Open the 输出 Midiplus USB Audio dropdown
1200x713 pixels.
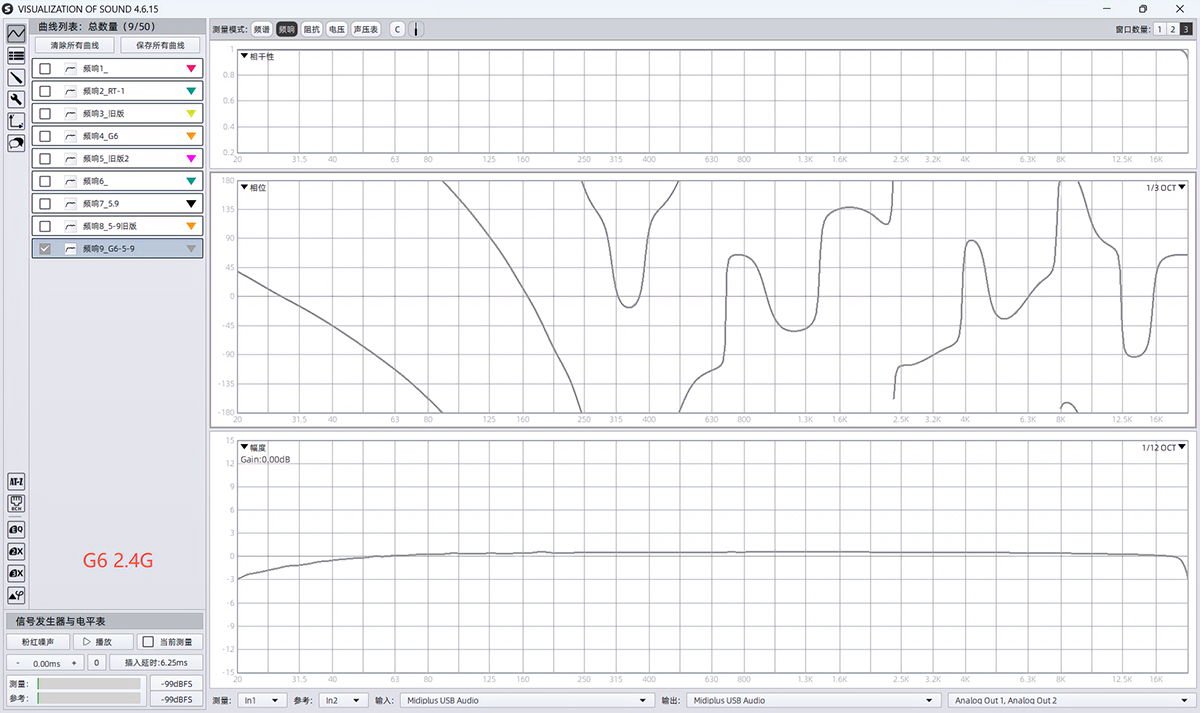point(814,701)
